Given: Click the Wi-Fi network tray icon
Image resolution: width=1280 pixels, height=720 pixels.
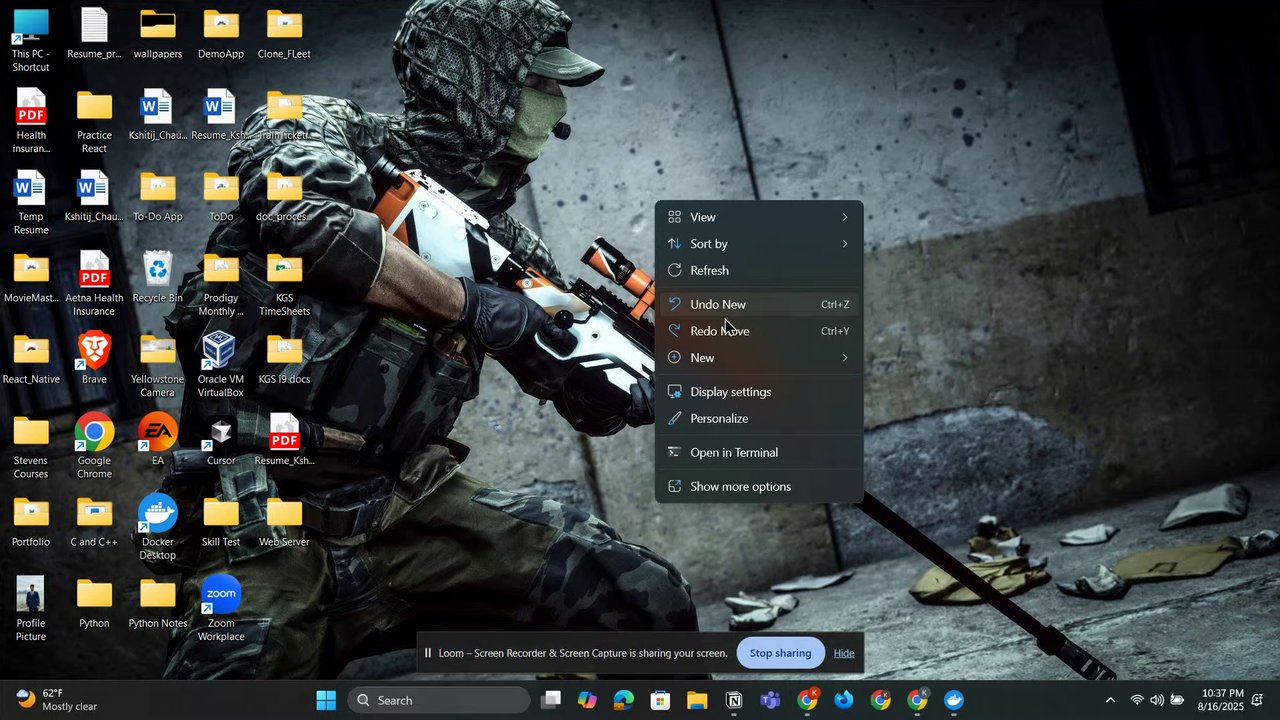Looking at the screenshot, I should click(x=1136, y=700).
